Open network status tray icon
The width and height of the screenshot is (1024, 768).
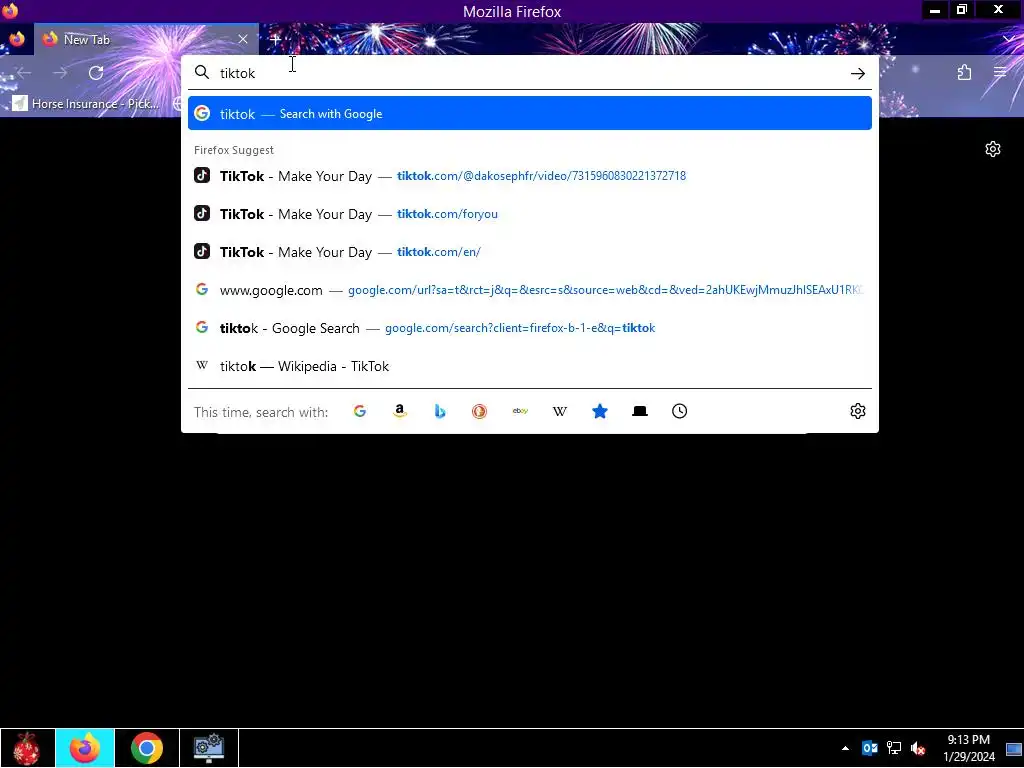click(893, 748)
